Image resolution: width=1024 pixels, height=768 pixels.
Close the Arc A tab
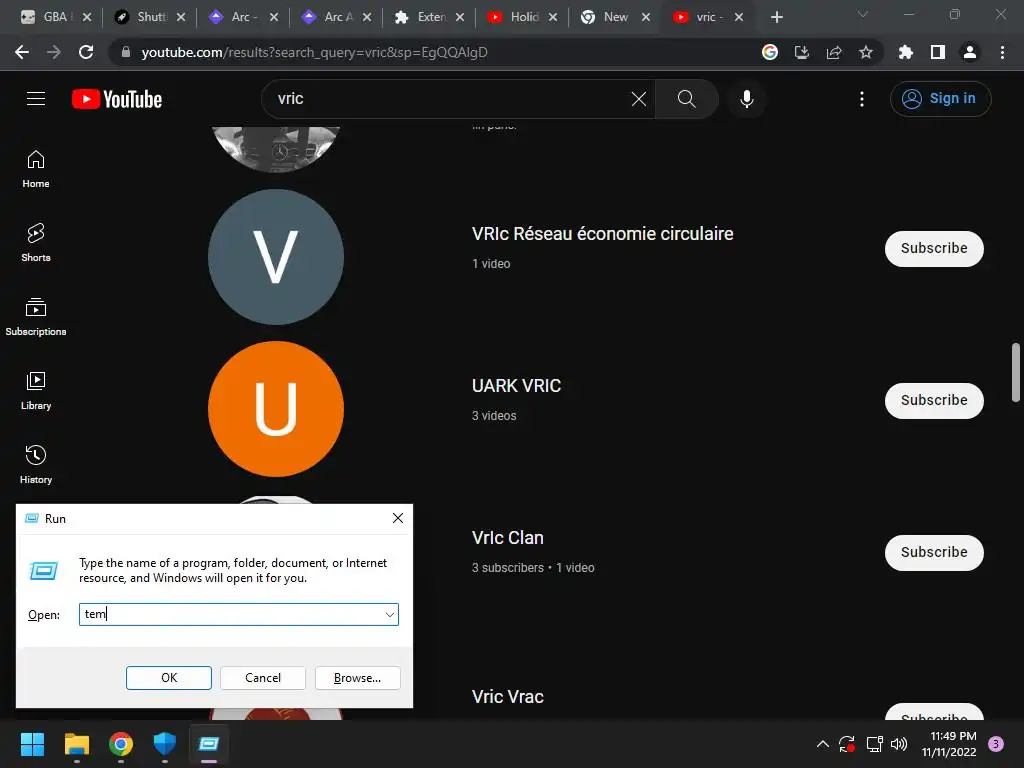click(367, 17)
